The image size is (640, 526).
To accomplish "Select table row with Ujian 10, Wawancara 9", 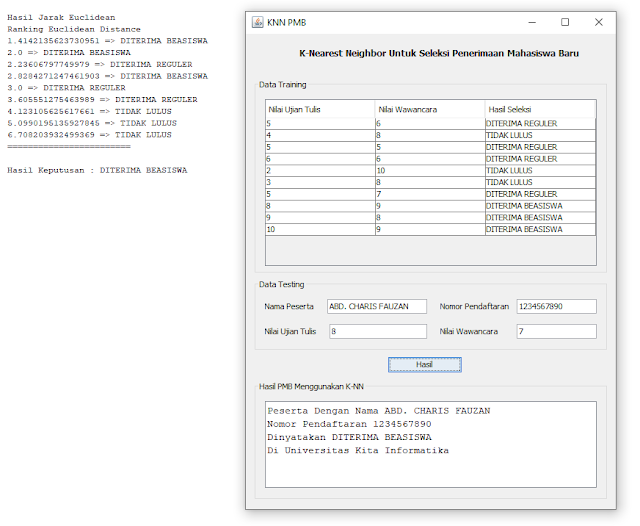I will click(431, 230).
